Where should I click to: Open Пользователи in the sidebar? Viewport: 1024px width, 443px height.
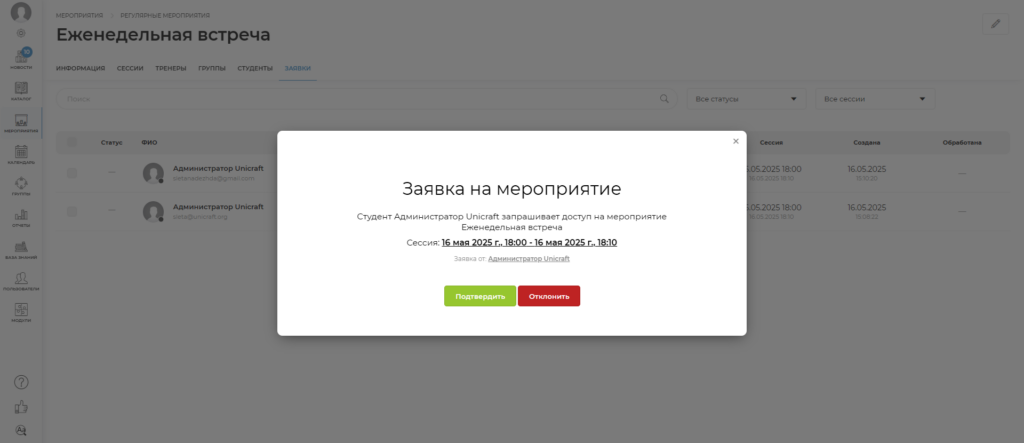pyautogui.click(x=21, y=281)
